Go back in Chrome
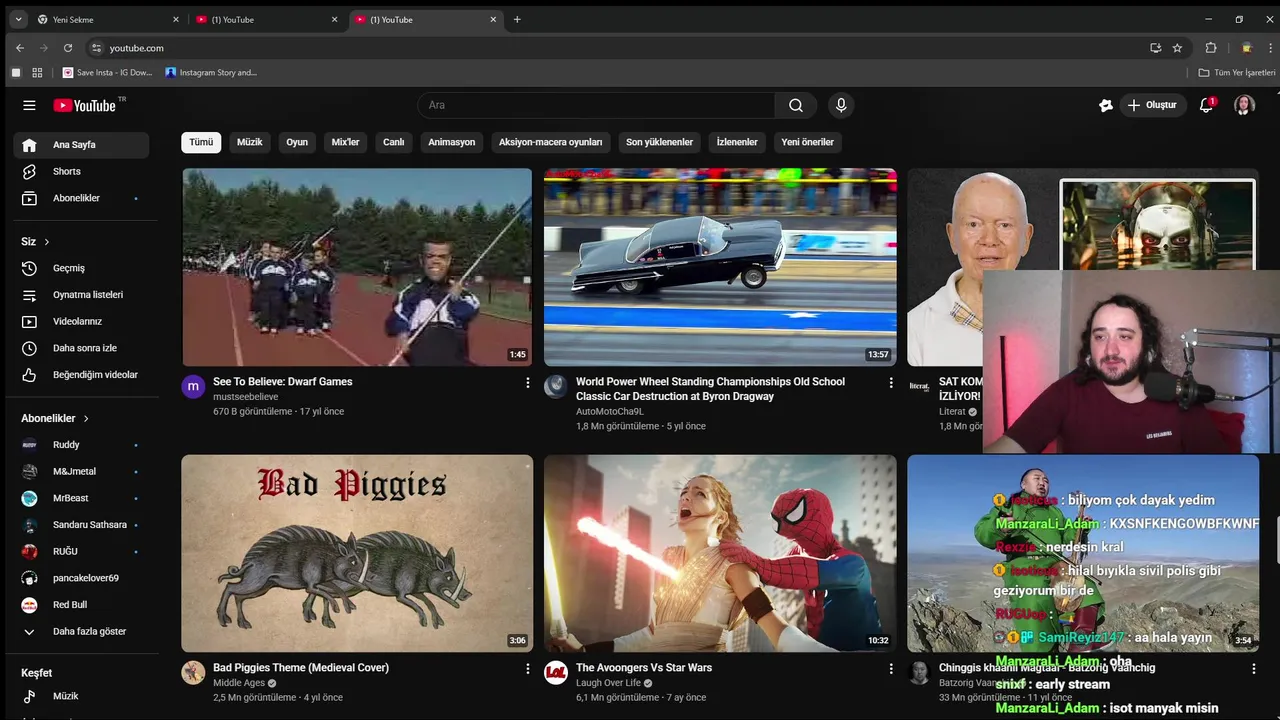Viewport: 1280px width, 720px height. point(20,48)
